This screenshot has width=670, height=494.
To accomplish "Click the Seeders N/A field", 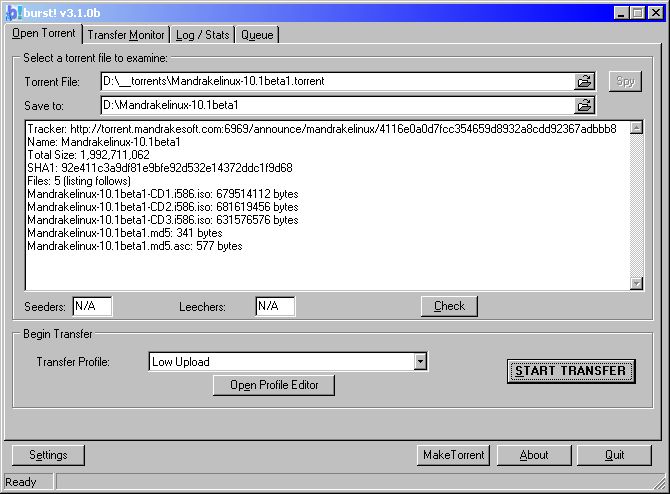I will [x=92, y=306].
